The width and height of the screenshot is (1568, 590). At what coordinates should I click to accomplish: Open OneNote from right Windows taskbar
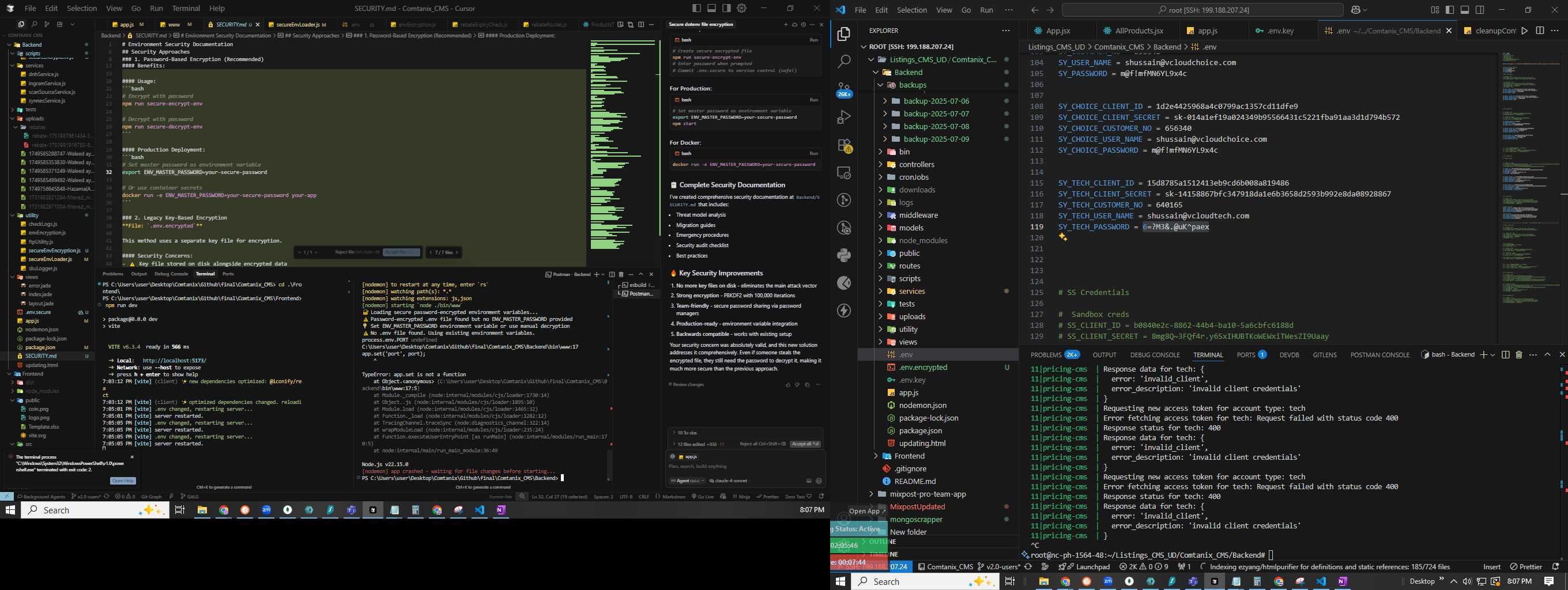[x=1342, y=581]
